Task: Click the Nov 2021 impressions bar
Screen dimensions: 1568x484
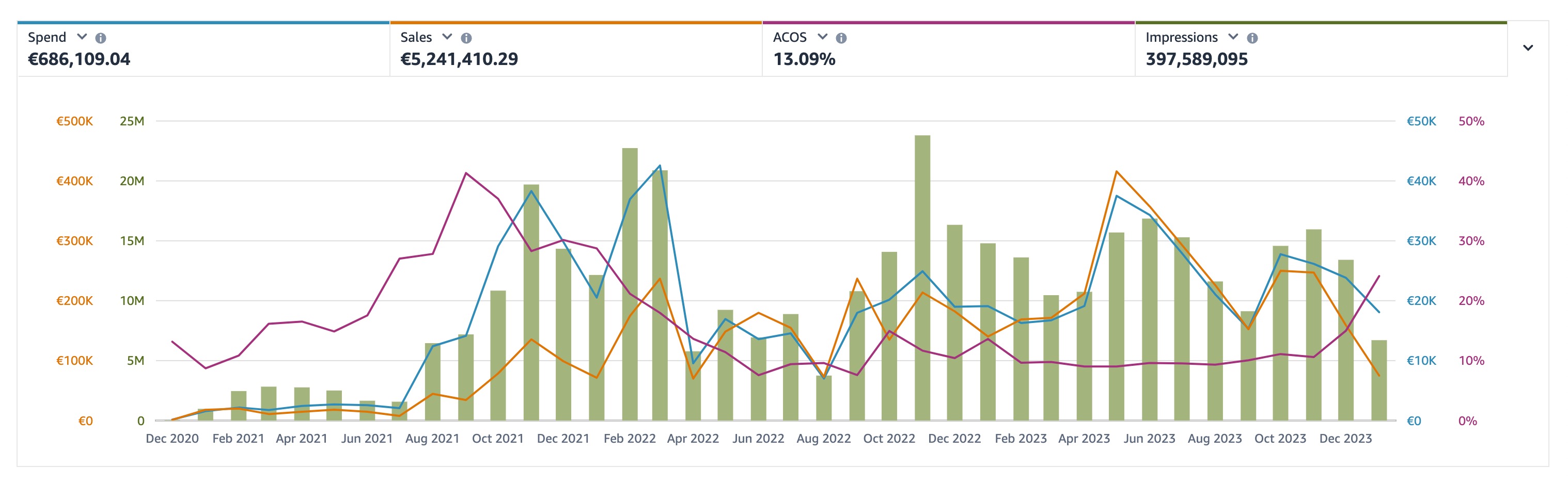Action: tap(531, 302)
